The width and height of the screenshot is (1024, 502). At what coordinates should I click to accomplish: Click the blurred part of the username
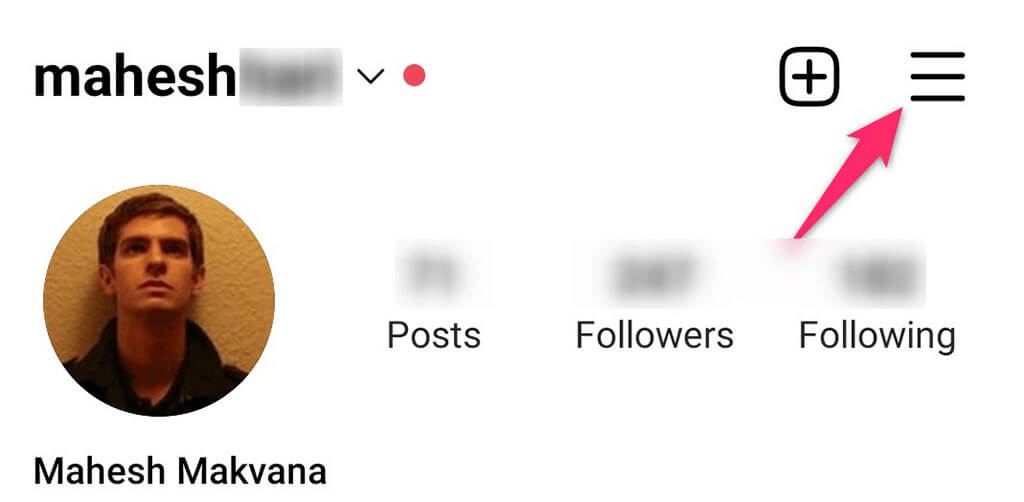[x=290, y=76]
